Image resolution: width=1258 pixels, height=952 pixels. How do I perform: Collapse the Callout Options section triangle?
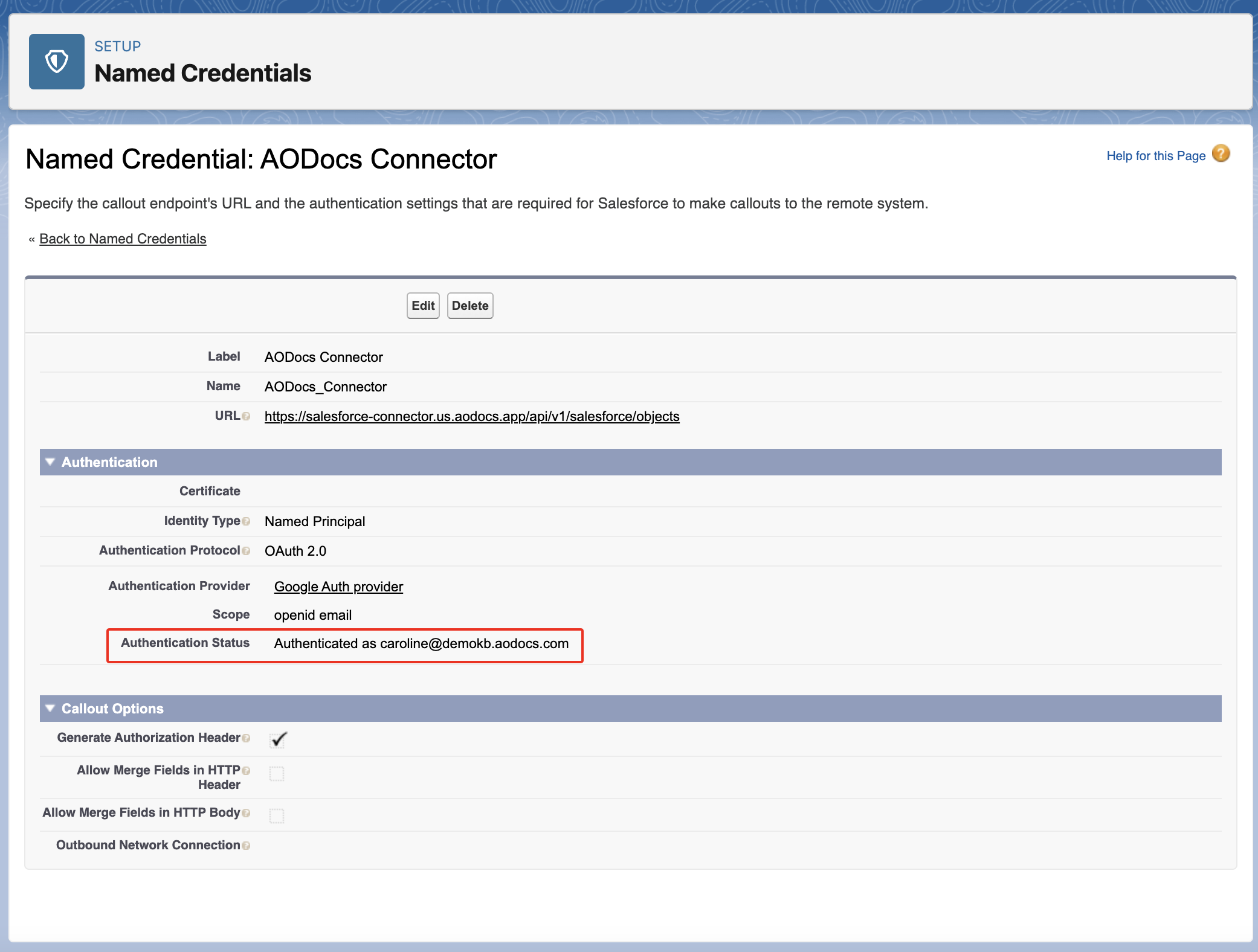coord(50,709)
